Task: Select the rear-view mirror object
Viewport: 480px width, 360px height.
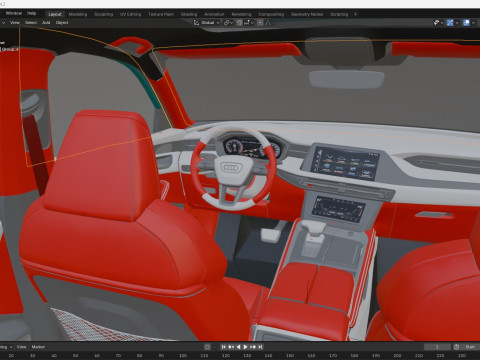Action: (x=347, y=79)
